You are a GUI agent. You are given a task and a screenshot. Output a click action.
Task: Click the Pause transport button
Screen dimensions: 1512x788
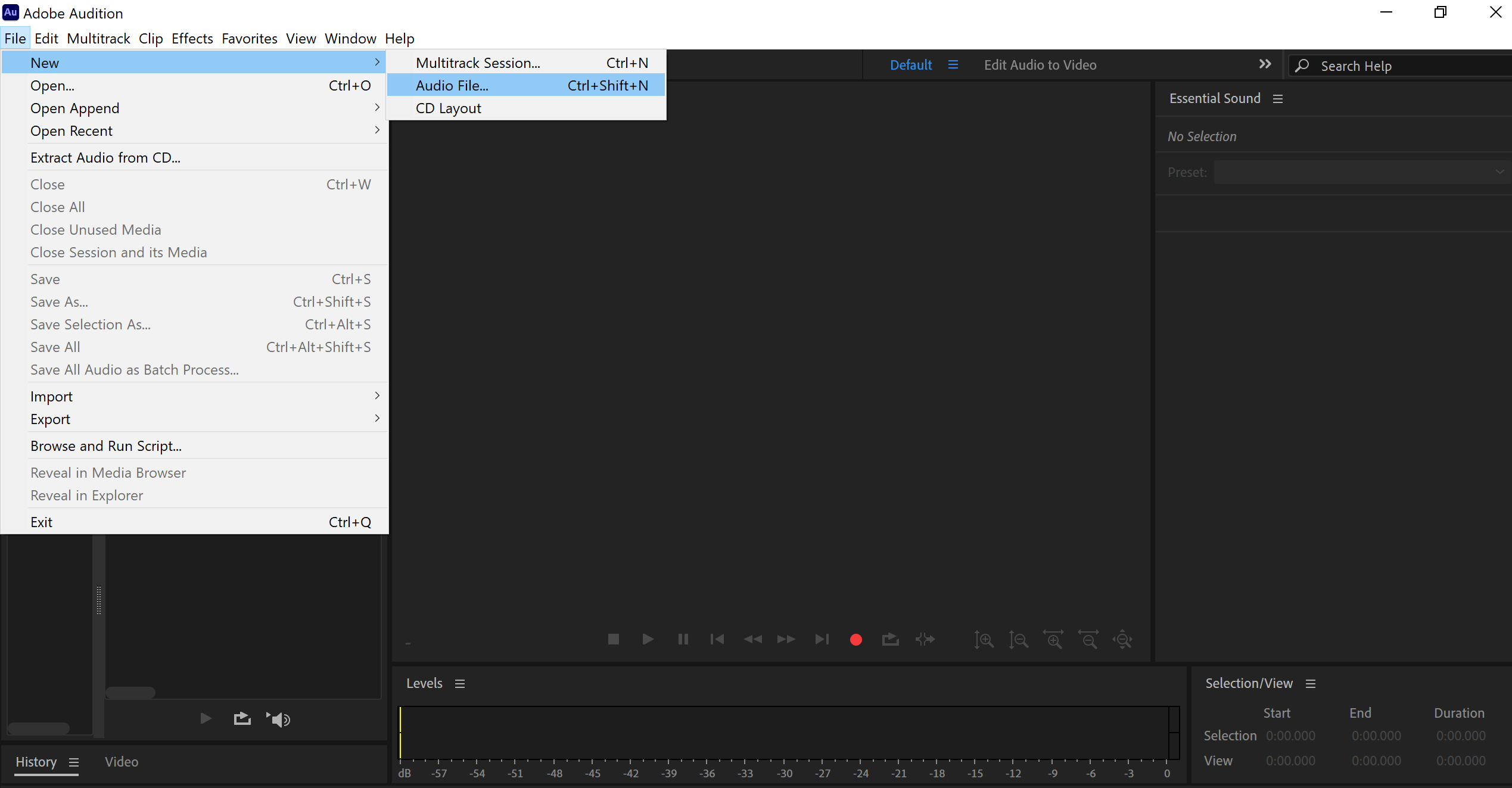point(683,640)
